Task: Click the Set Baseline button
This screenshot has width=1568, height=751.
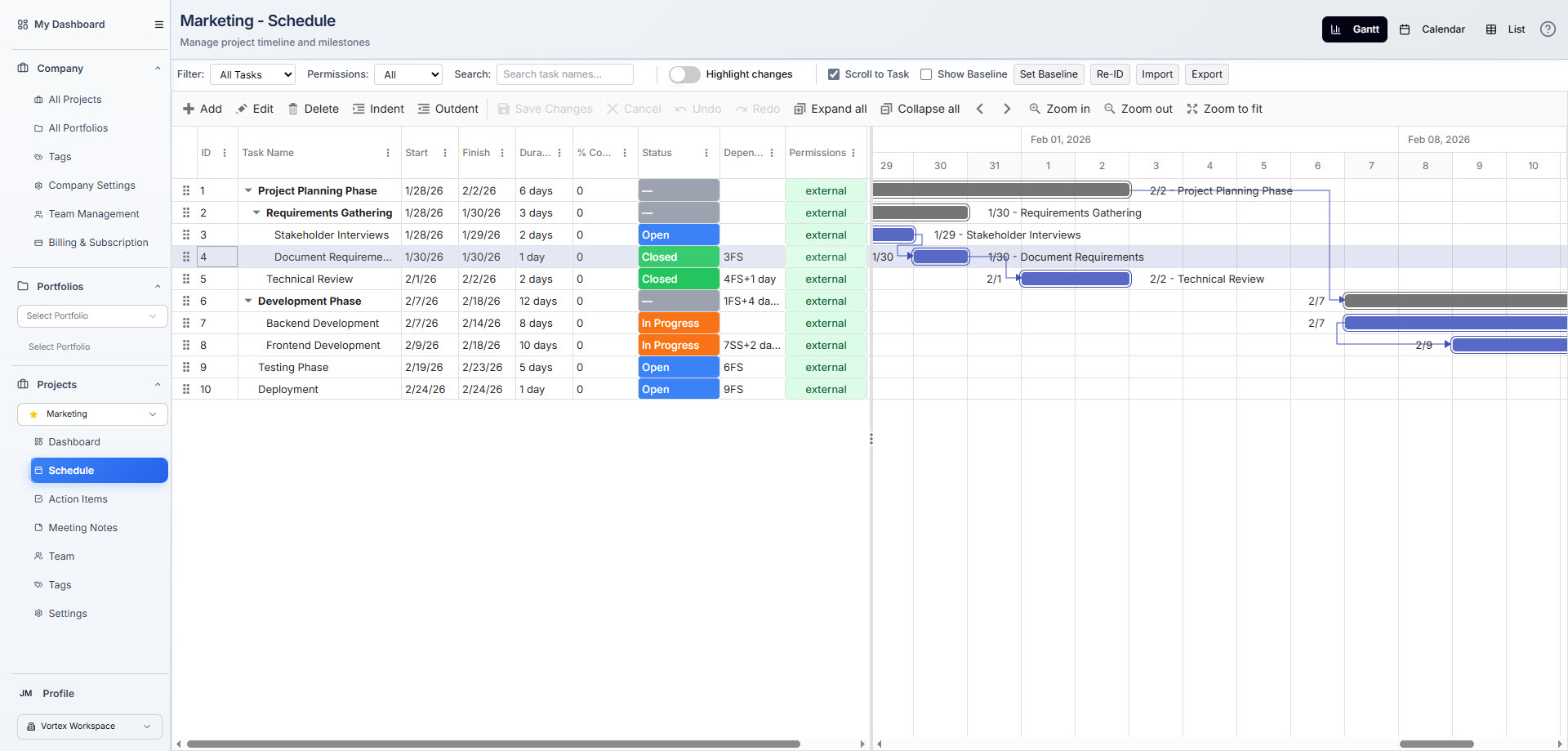Action: 1049,74
